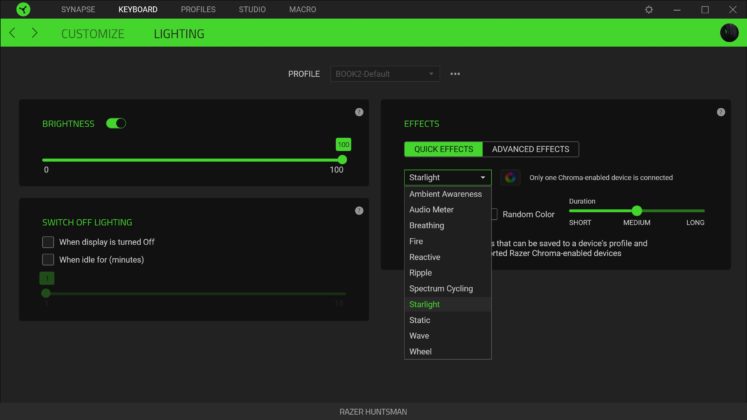This screenshot has height=420, width=747.
Task: Go back with left arrow
Action: coord(12,33)
